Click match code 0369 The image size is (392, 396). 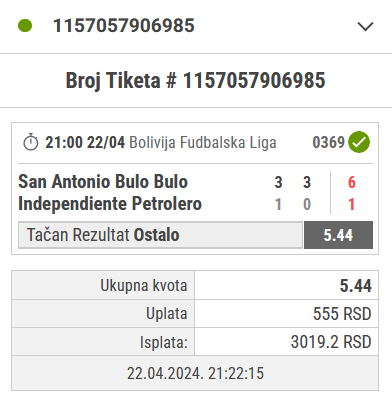click(x=328, y=142)
